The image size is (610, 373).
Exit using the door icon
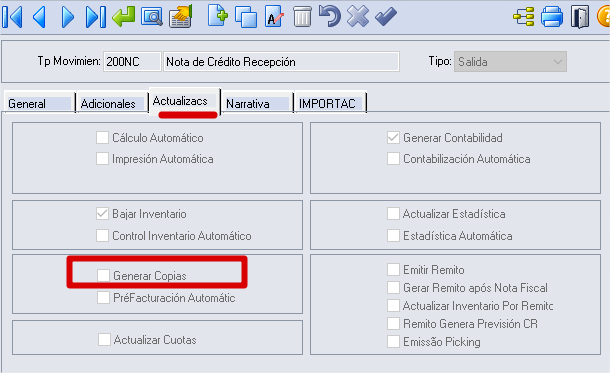[580, 17]
